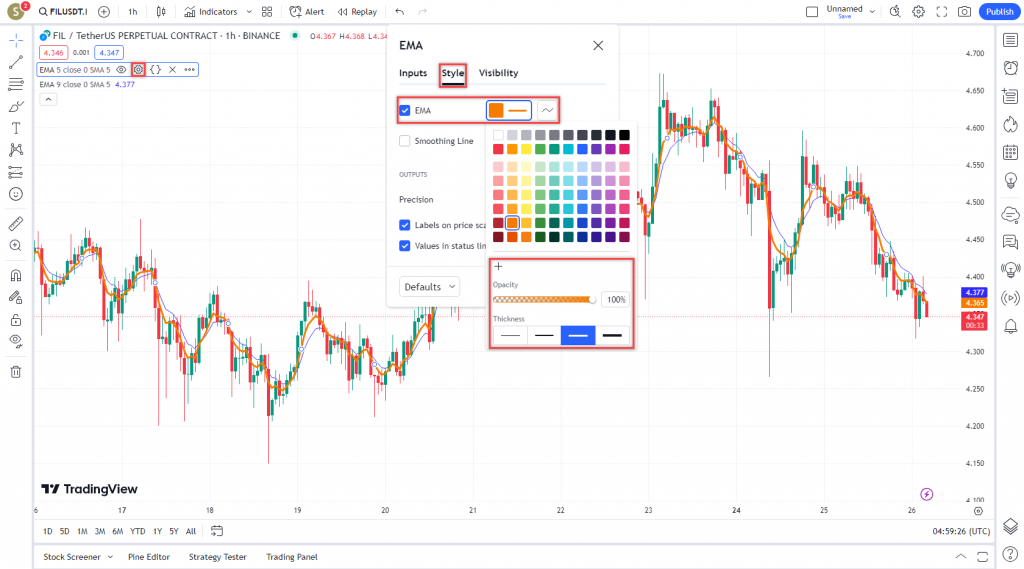The height and width of the screenshot is (569, 1024).
Task: Toggle EMA 5 indicator visibility eye
Action: tap(121, 69)
